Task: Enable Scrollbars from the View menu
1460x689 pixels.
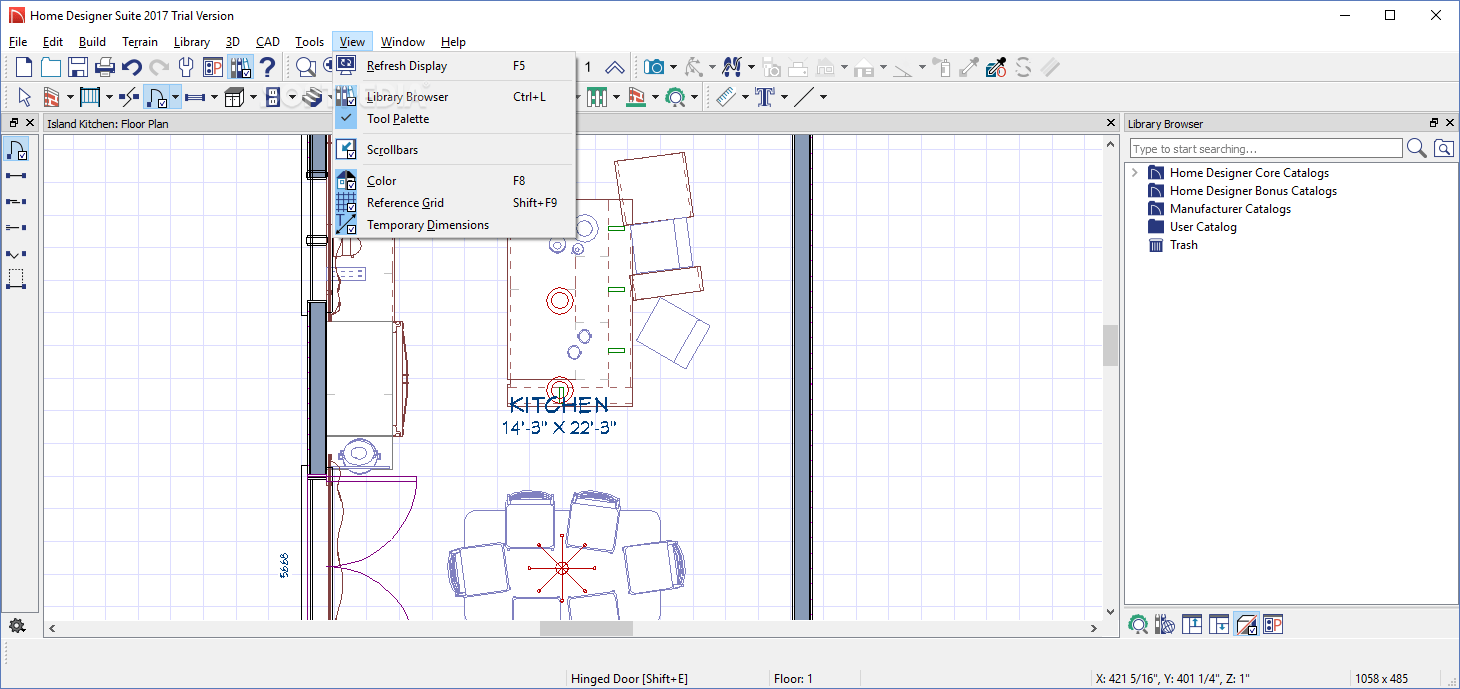Action: [392, 149]
